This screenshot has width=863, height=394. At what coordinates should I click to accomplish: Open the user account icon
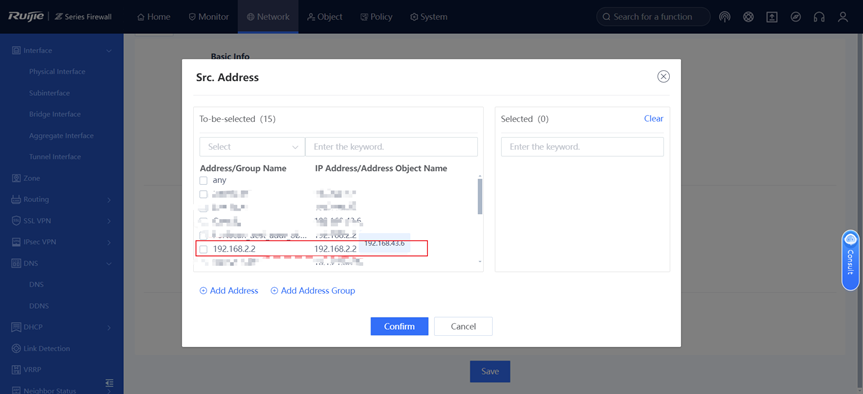[x=843, y=17]
